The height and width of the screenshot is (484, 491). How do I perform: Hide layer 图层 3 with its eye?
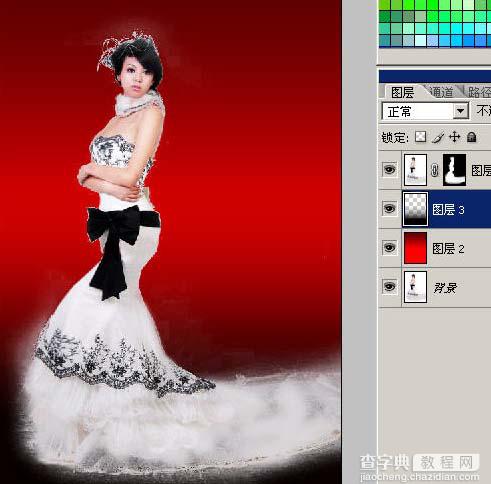(389, 209)
